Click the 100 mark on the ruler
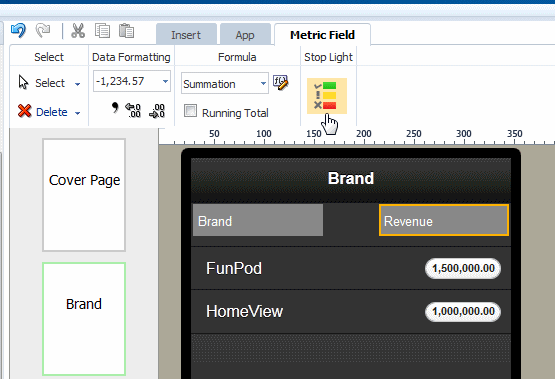Screen dimensions: 555x379 click(264, 134)
